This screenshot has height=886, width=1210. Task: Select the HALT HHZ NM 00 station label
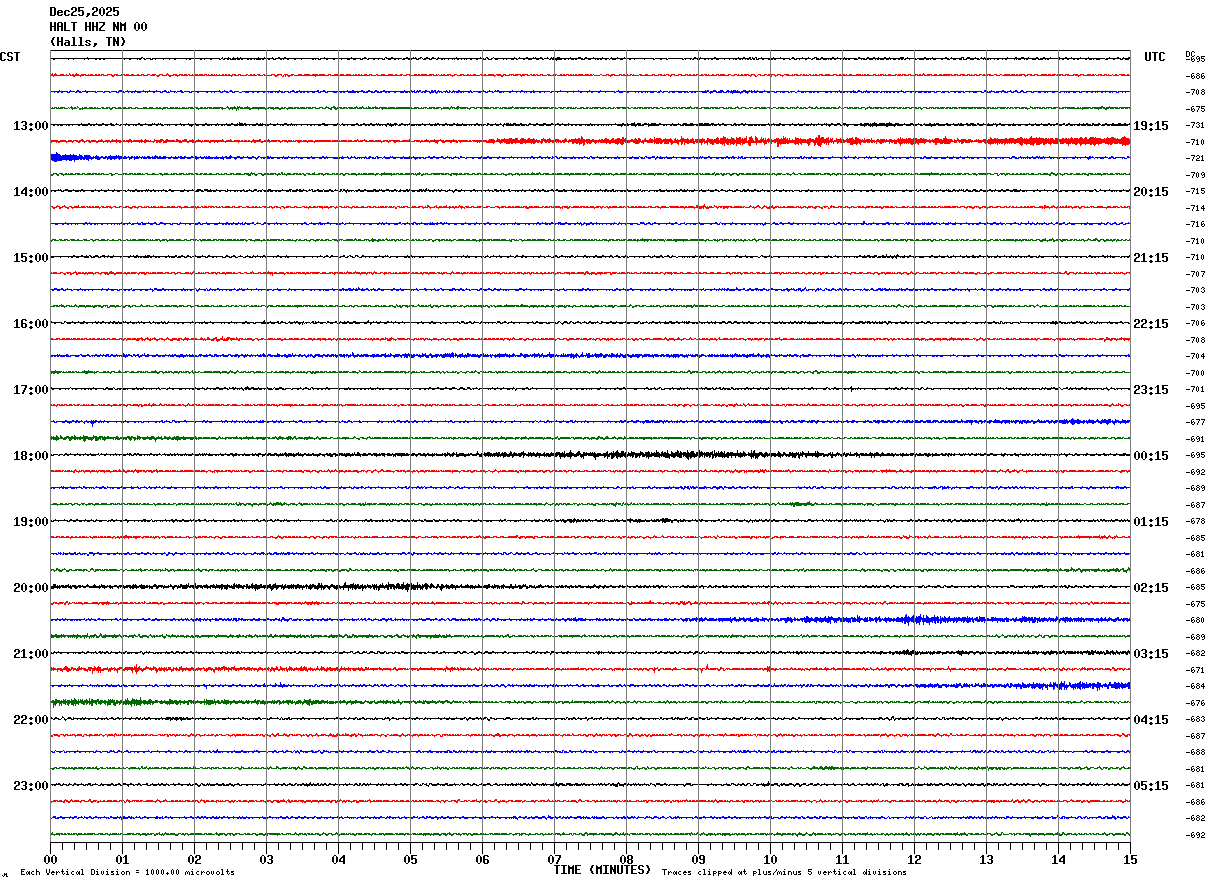[x=98, y=27]
